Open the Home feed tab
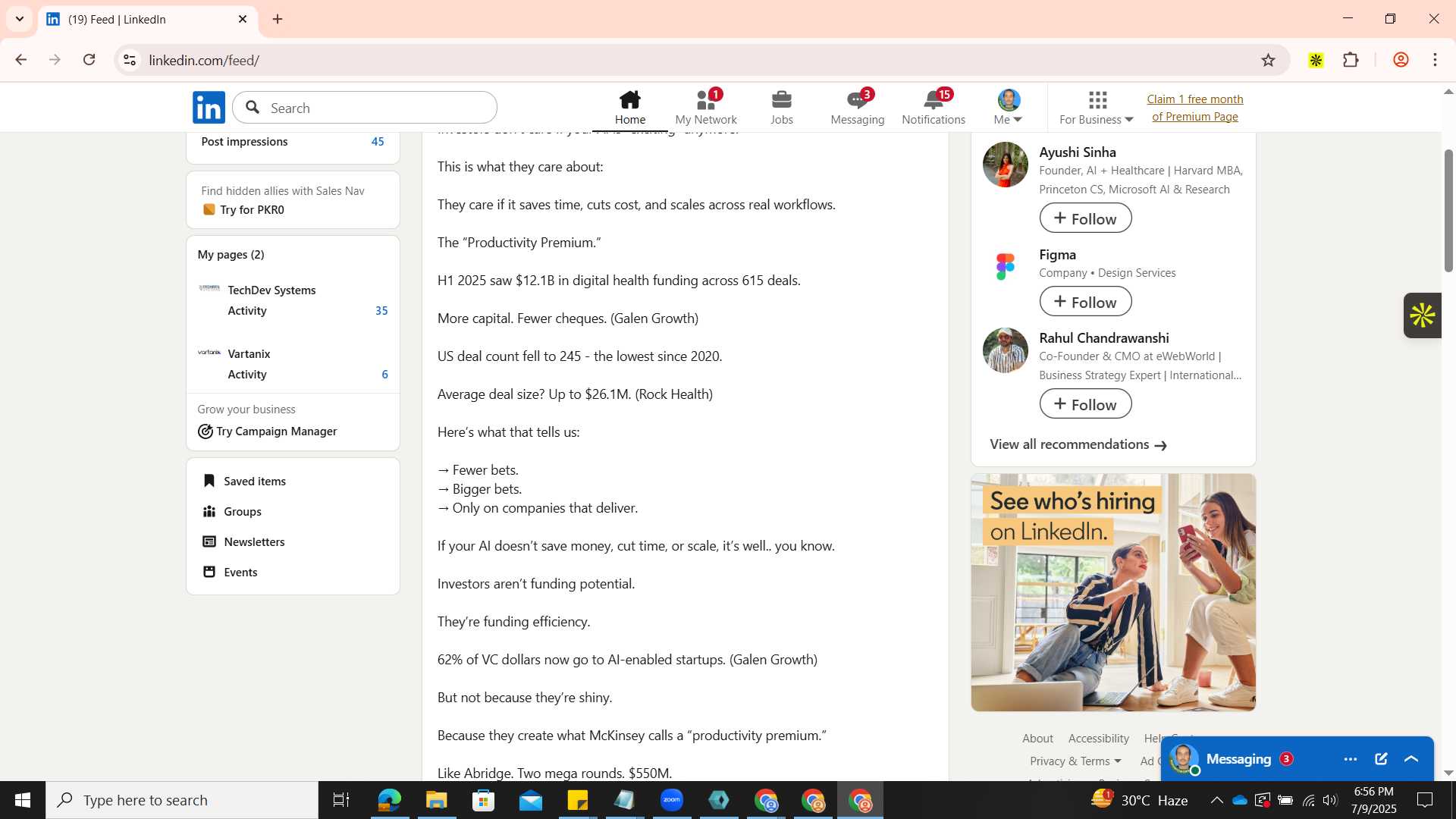The height and width of the screenshot is (819, 1456). pos(629,108)
